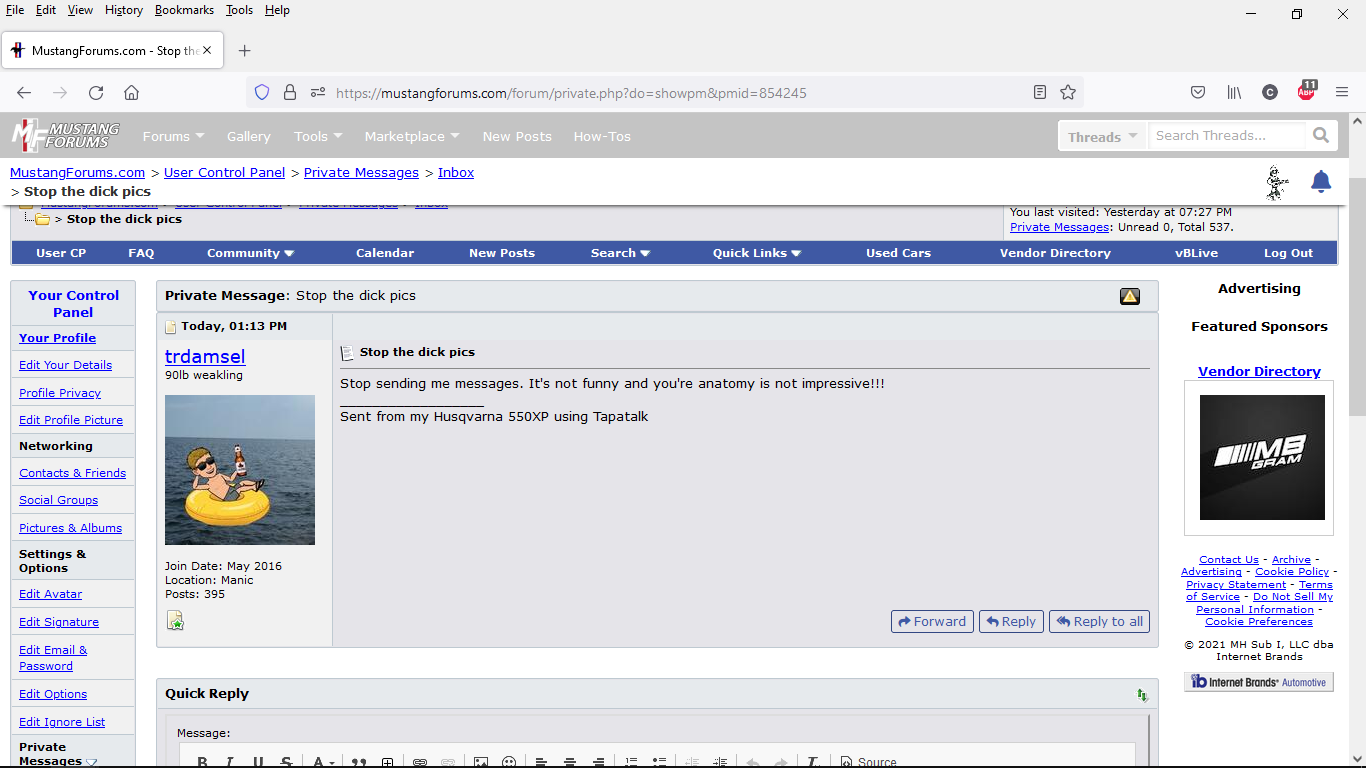Open the Edit Ignore List link
The image size is (1366, 768).
[62, 722]
